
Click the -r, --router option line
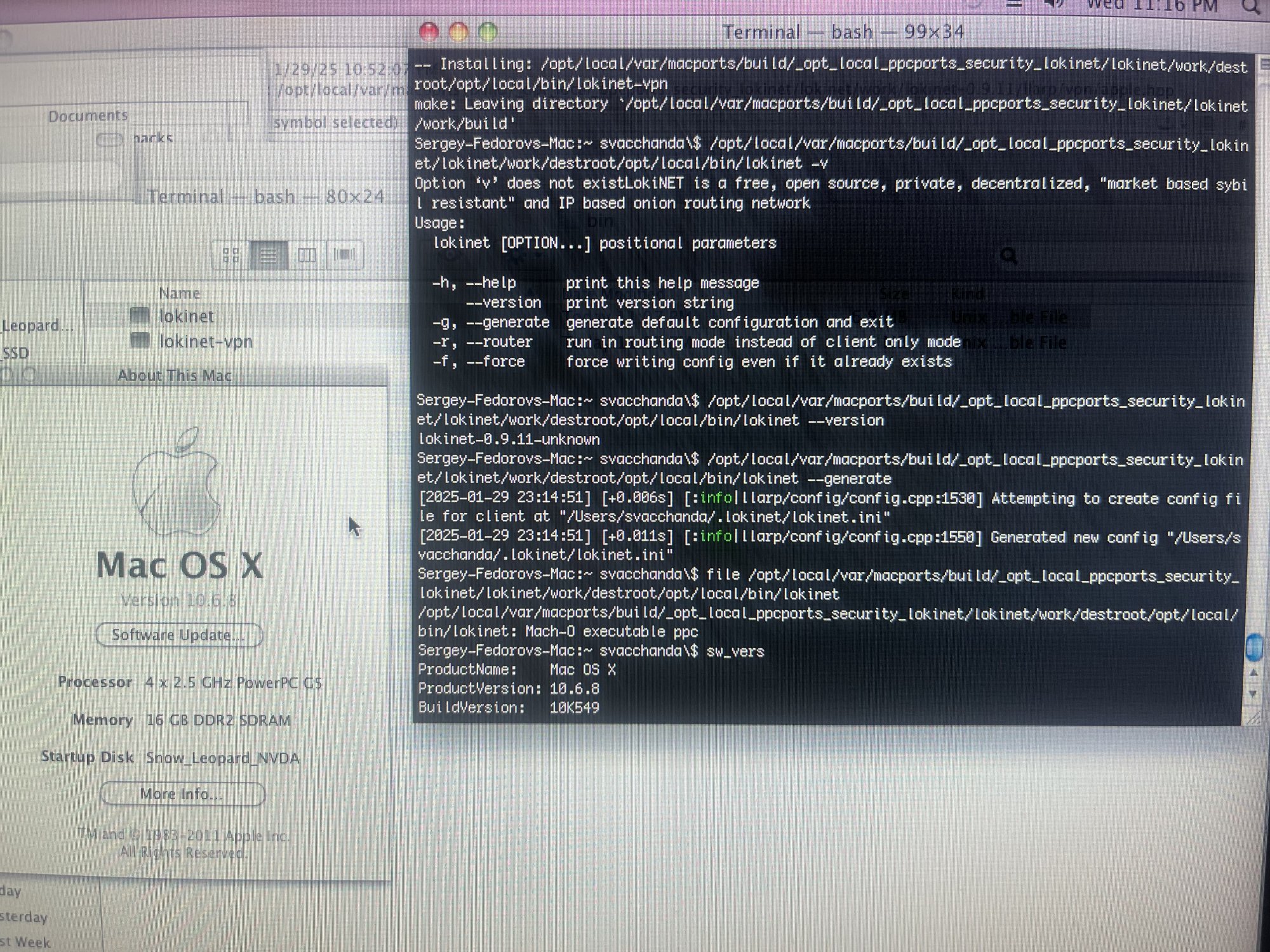[697, 342]
